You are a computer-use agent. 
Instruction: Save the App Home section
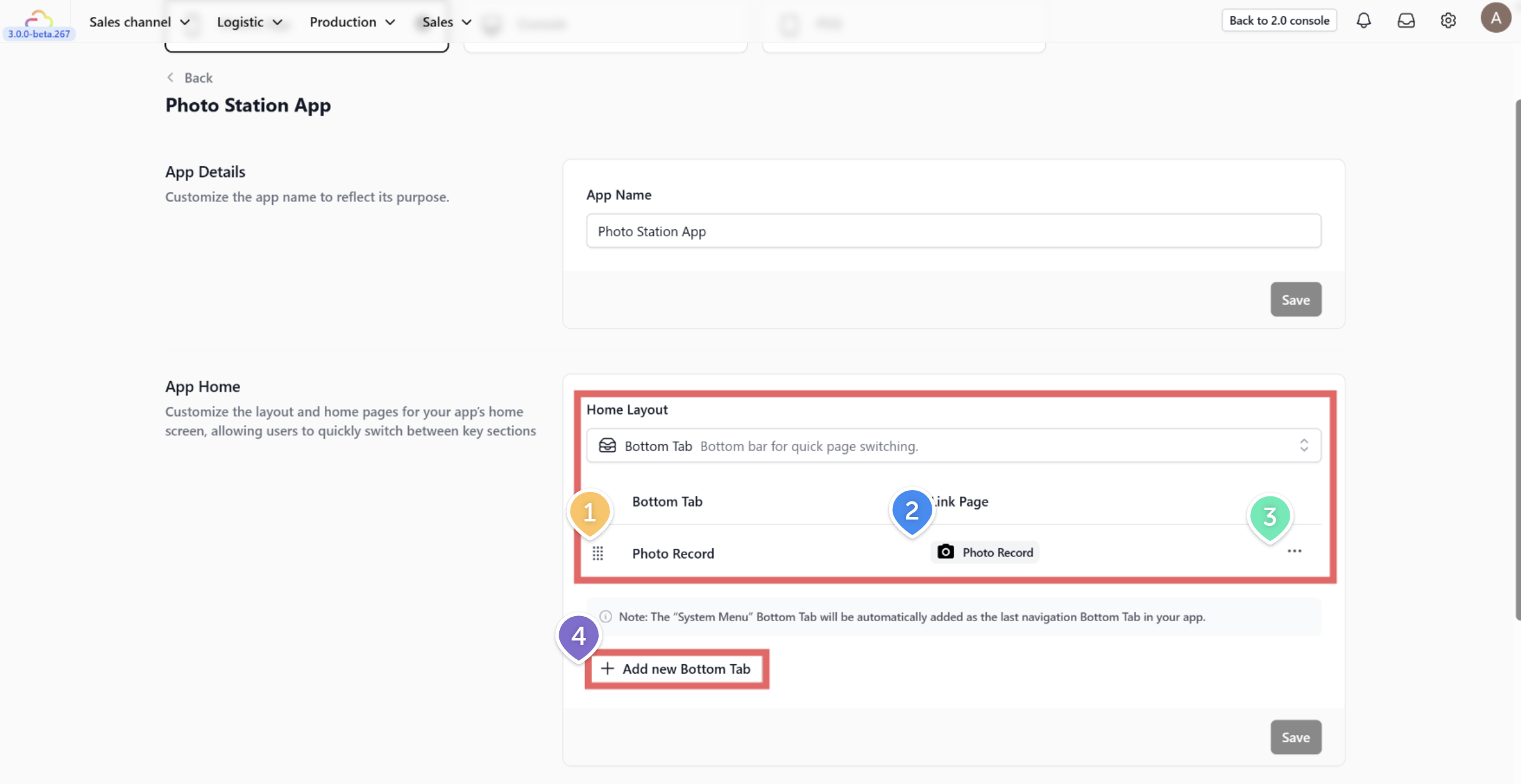pos(1295,737)
